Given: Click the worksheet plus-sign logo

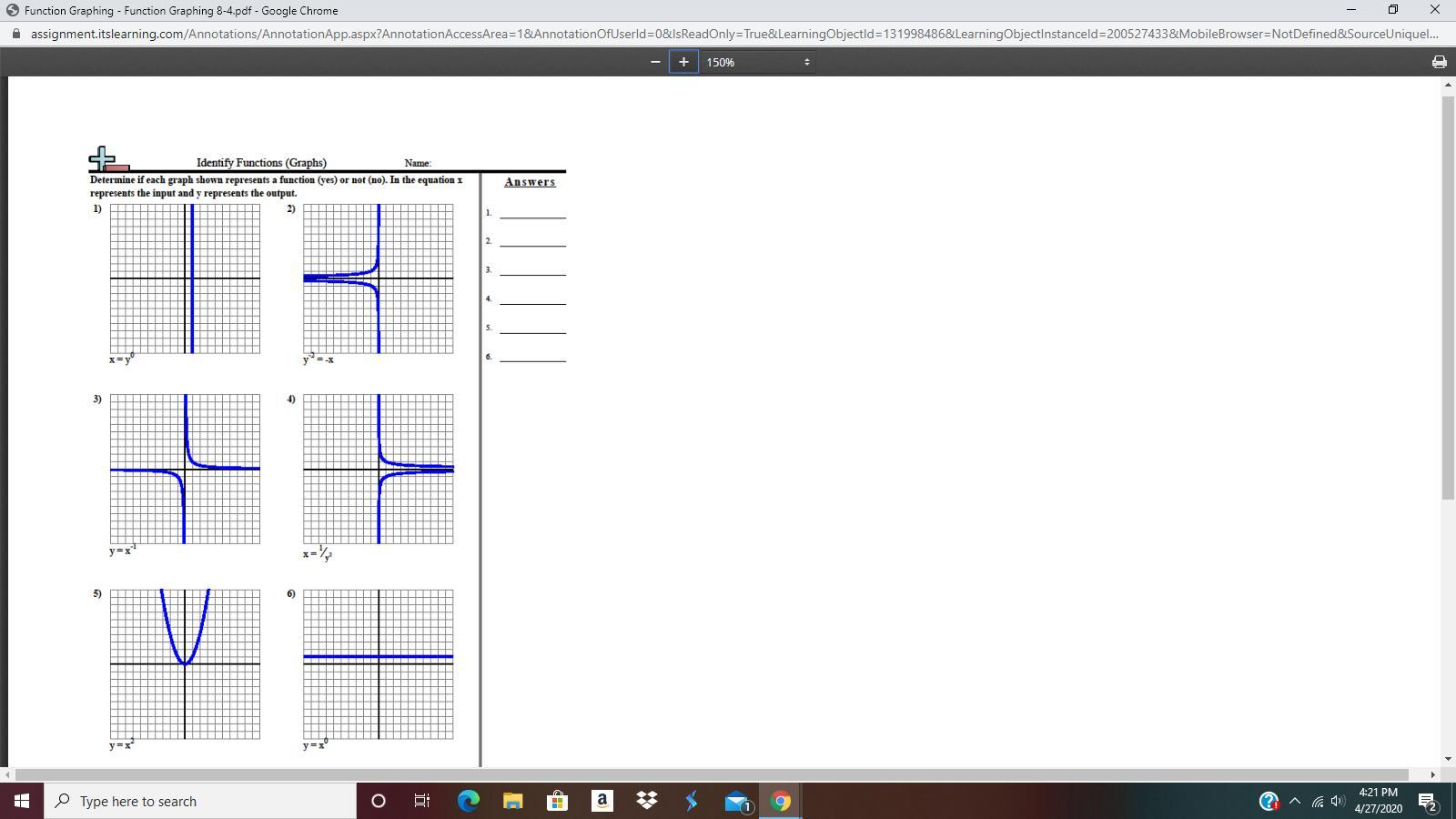Looking at the screenshot, I should coord(108,159).
